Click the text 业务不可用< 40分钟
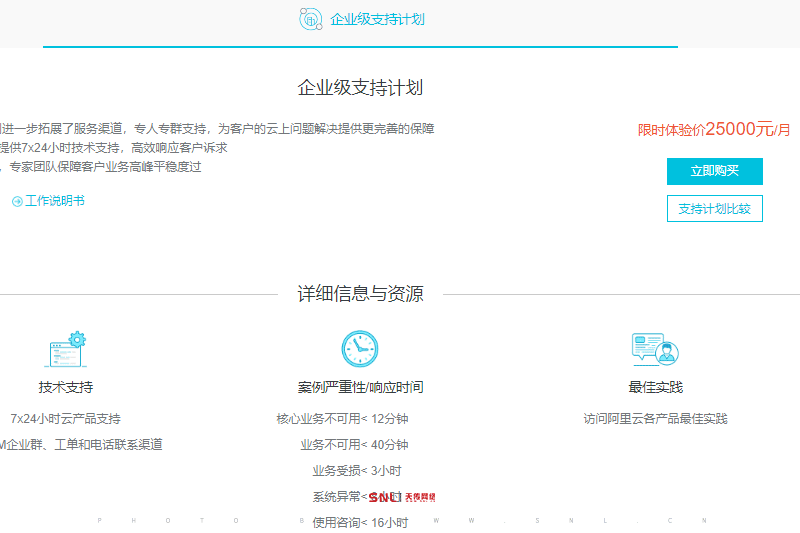 click(x=354, y=445)
